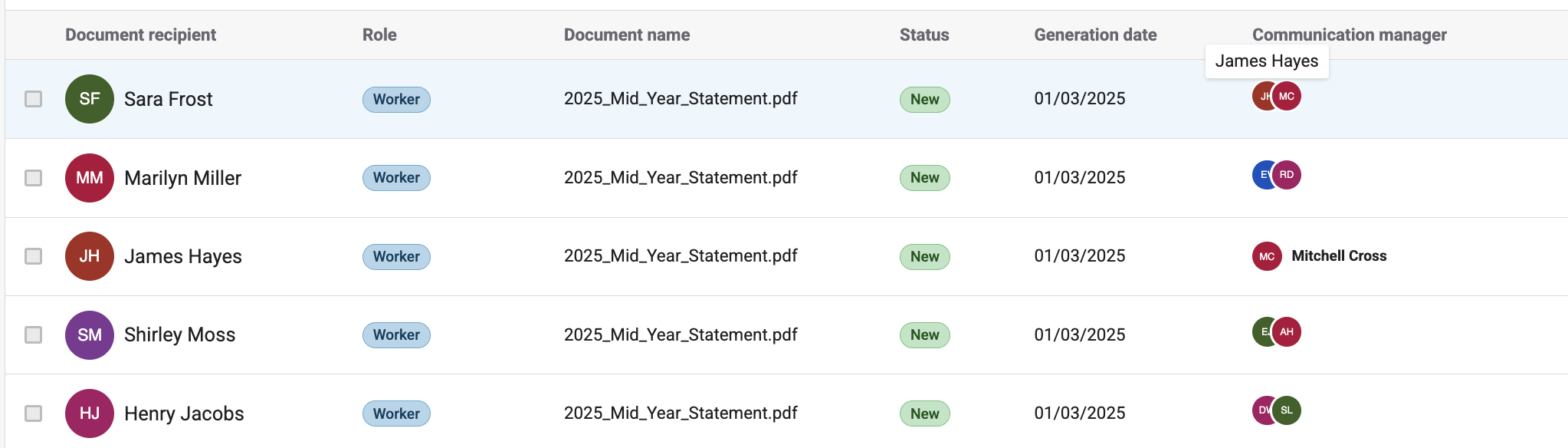Click the Status column header
The height and width of the screenshot is (448, 1568).
pos(923,35)
